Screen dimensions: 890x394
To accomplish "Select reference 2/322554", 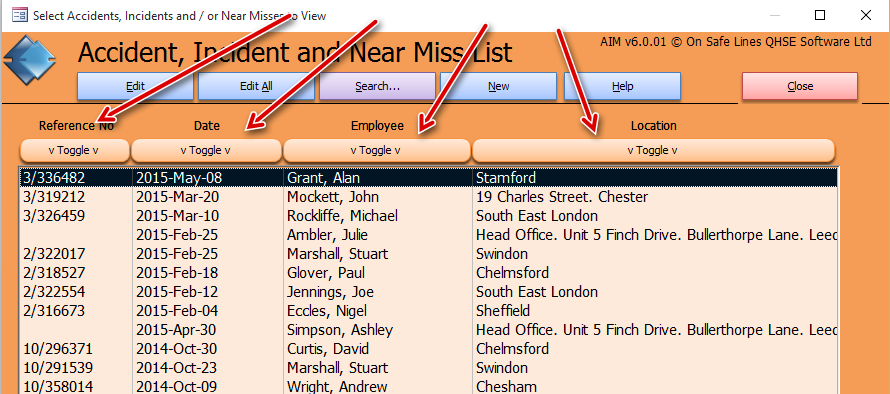I will 53,292.
